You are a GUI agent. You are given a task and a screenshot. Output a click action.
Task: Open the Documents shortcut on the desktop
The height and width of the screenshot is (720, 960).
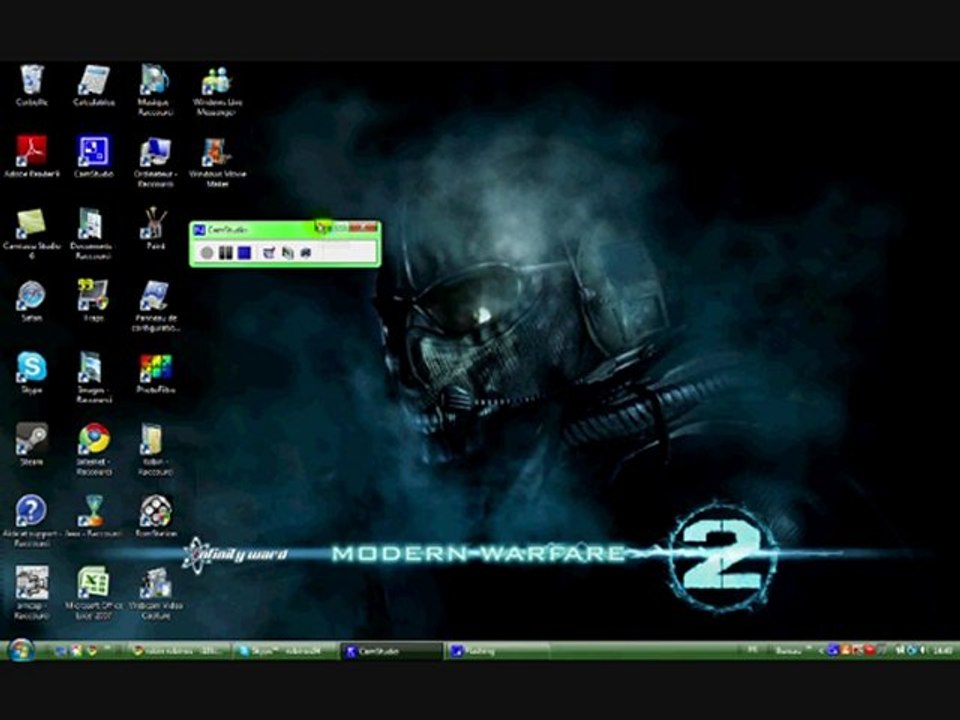pyautogui.click(x=92, y=234)
